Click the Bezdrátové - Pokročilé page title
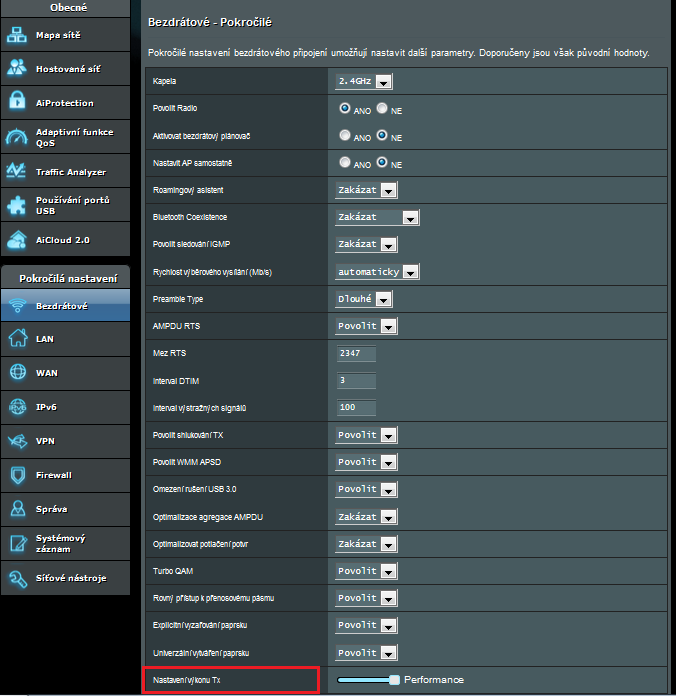This screenshot has height=696, width=676. click(210, 22)
